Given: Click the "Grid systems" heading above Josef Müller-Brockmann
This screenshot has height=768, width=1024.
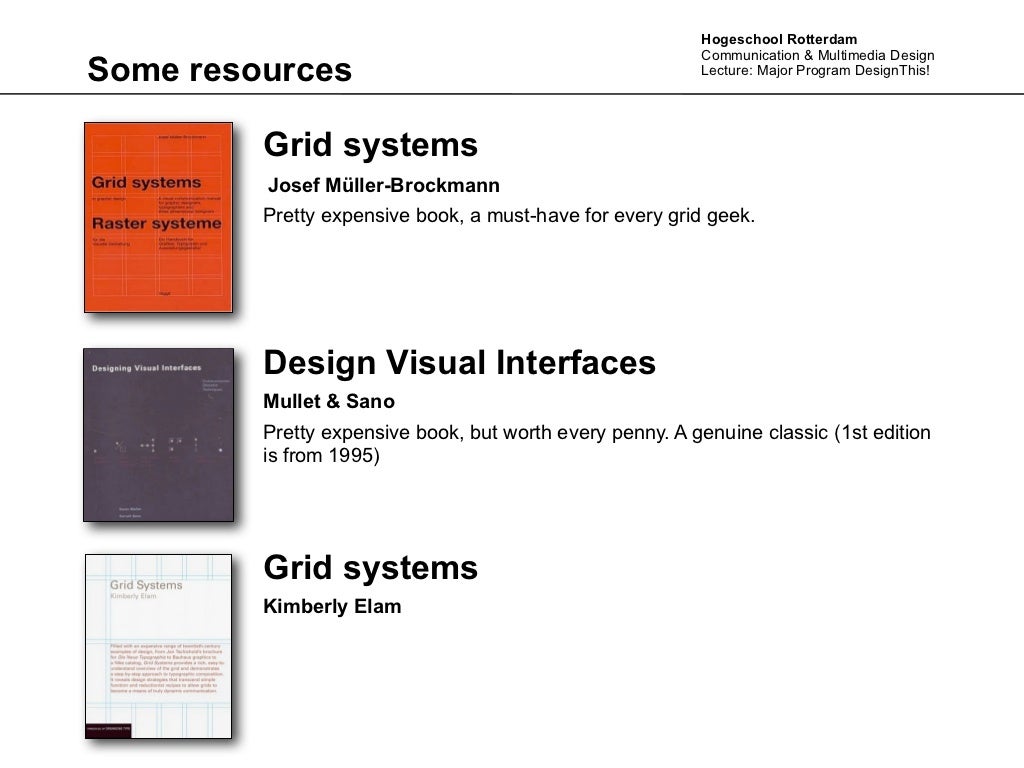Looking at the screenshot, I should (370, 145).
